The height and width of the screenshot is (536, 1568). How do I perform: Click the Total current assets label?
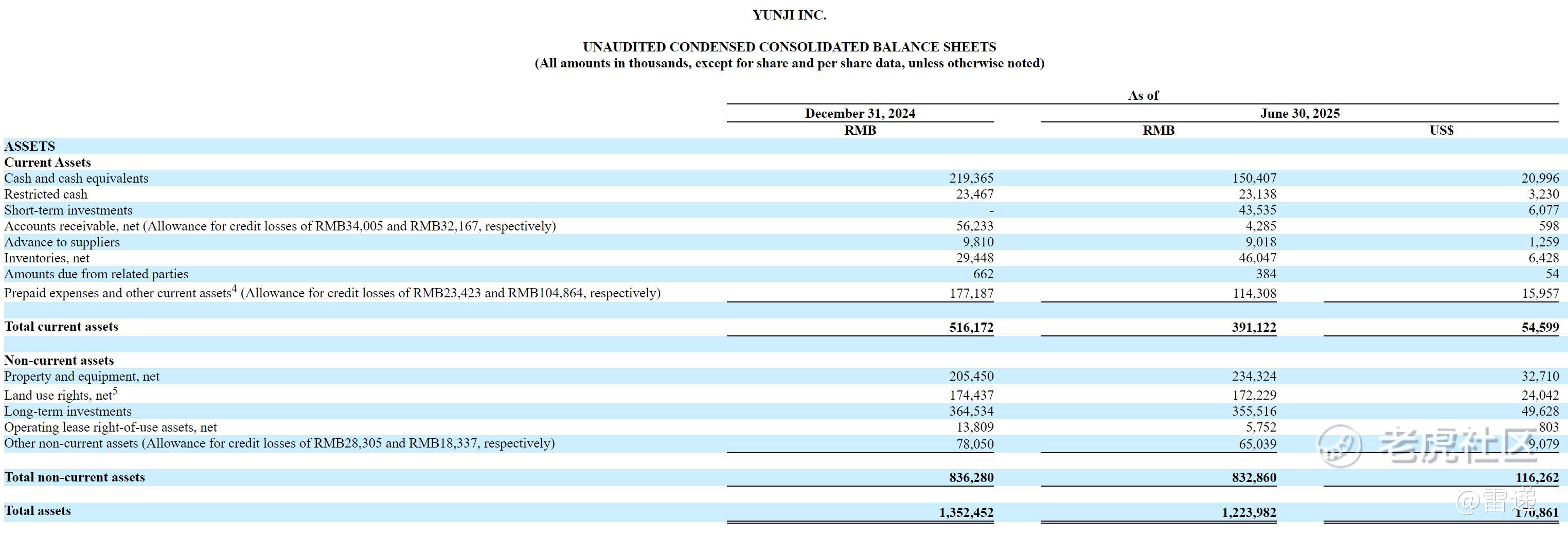[x=62, y=327]
